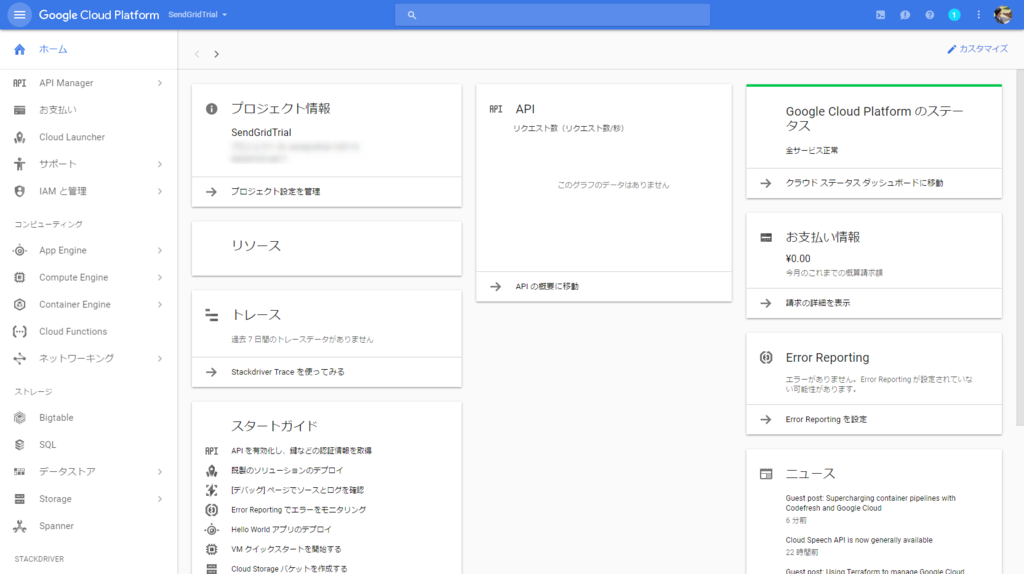This screenshot has width=1024, height=574.
Task: Click the Compute Engine chip icon
Action: tap(20, 278)
